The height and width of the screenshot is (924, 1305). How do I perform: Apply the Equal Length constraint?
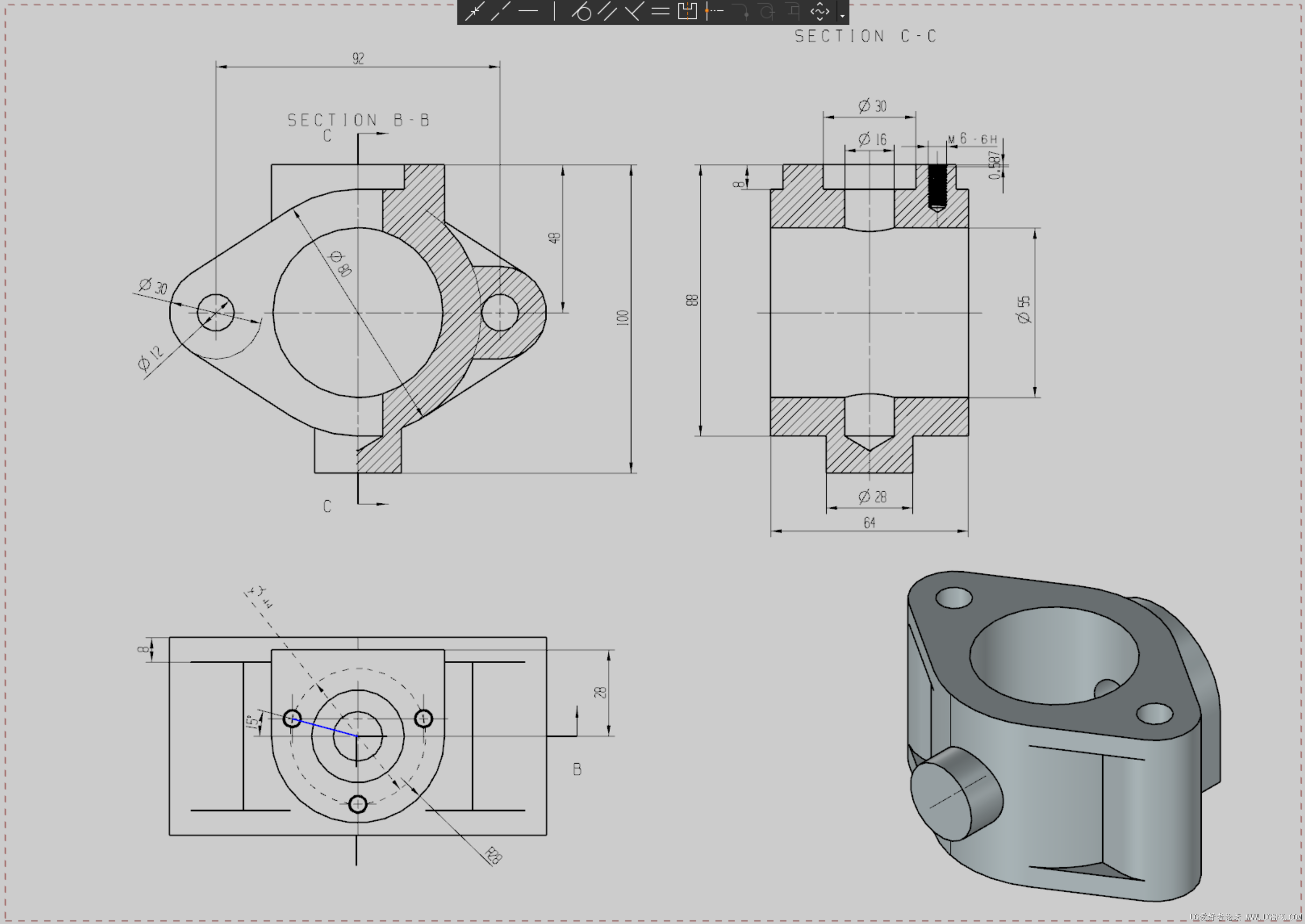(x=660, y=11)
